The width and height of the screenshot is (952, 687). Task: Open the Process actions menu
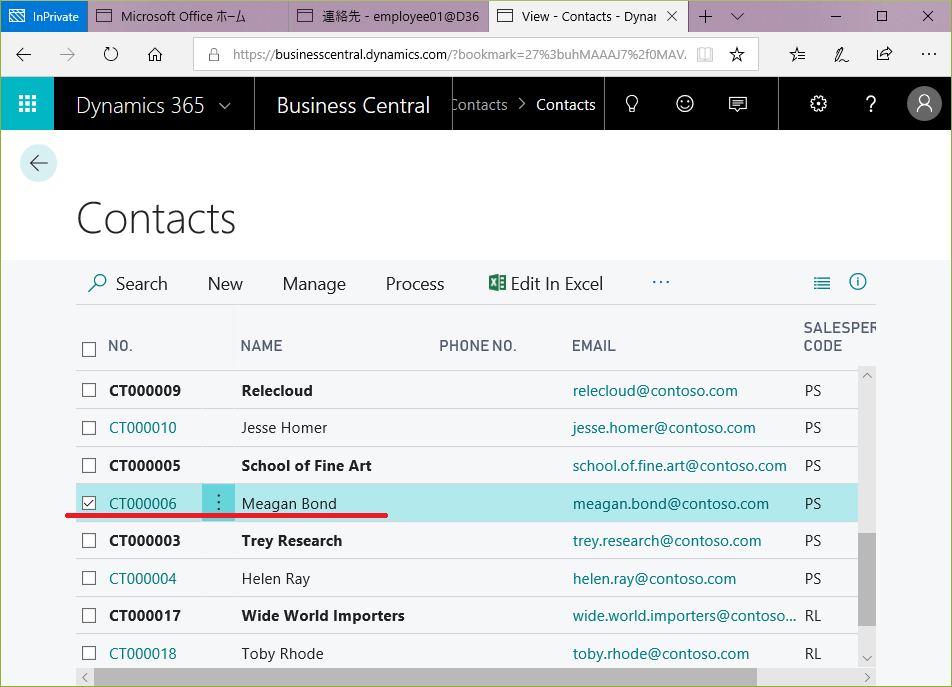tap(415, 283)
